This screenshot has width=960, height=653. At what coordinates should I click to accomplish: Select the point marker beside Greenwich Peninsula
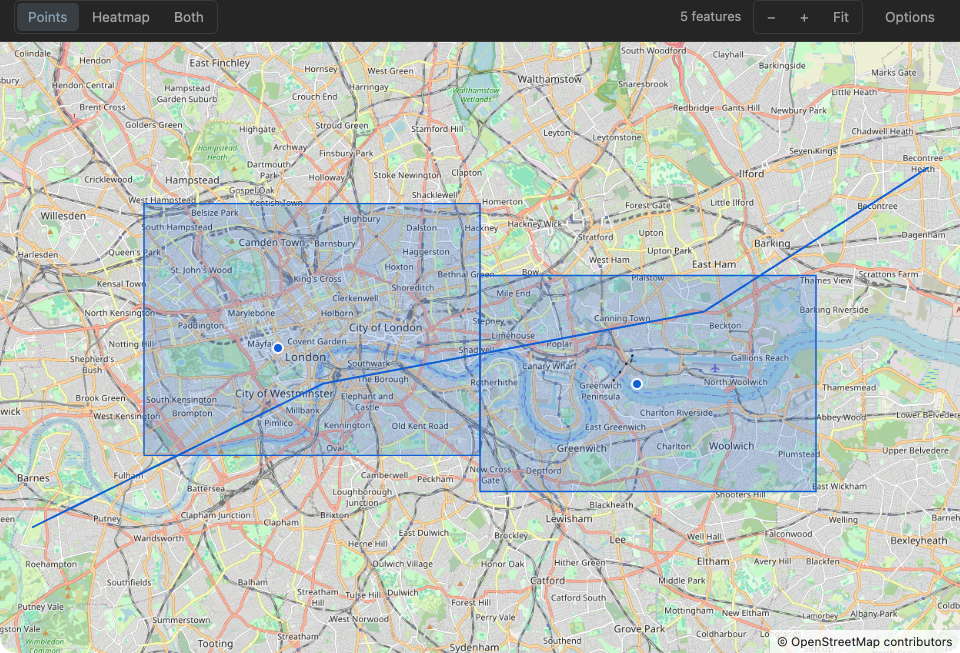(637, 384)
